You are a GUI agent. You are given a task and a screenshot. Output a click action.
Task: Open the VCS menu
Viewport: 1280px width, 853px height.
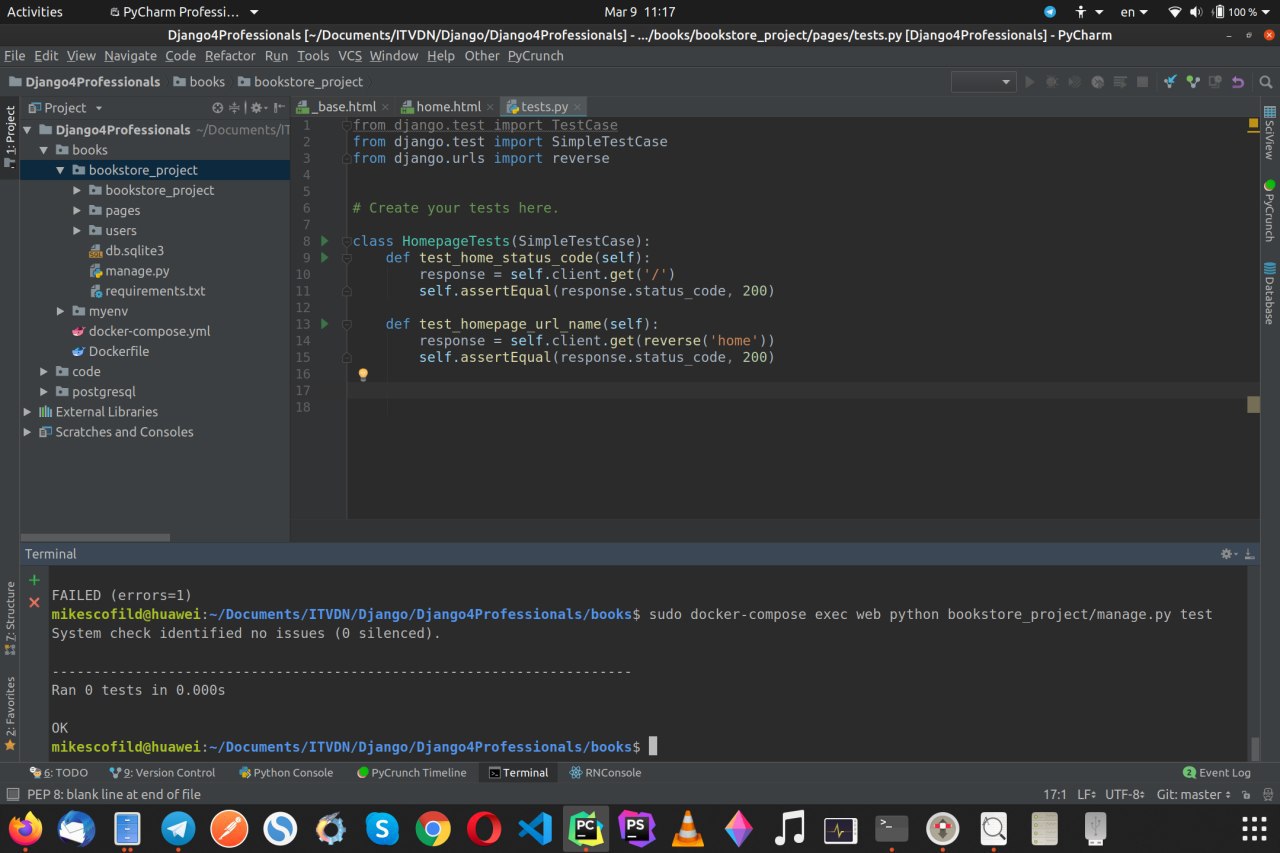(350, 56)
